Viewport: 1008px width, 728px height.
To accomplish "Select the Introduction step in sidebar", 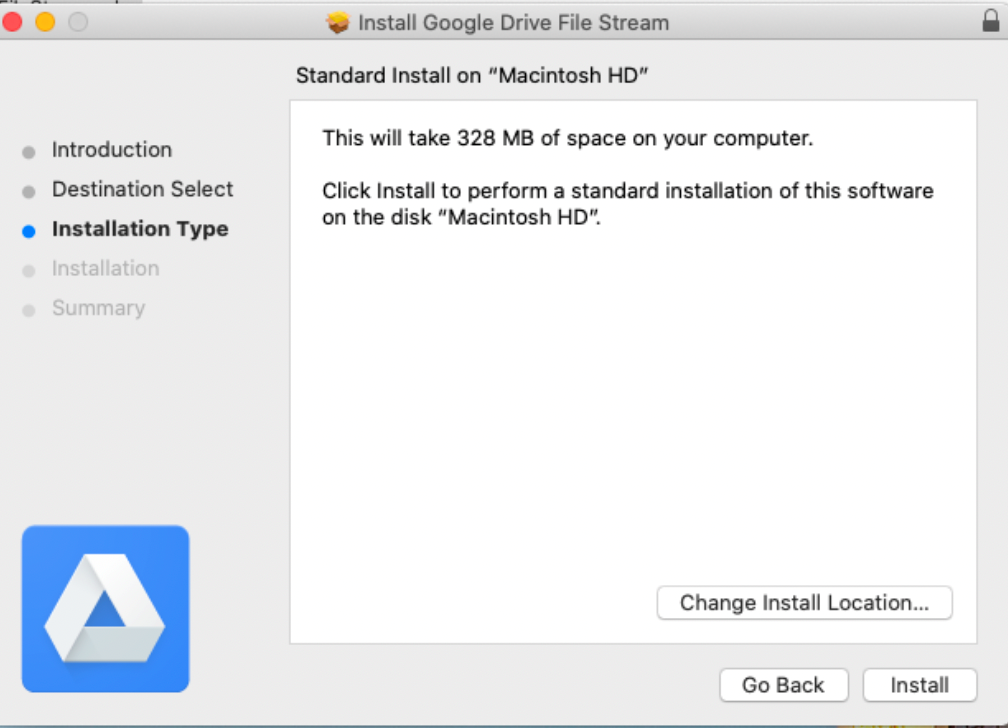I will point(112,150).
